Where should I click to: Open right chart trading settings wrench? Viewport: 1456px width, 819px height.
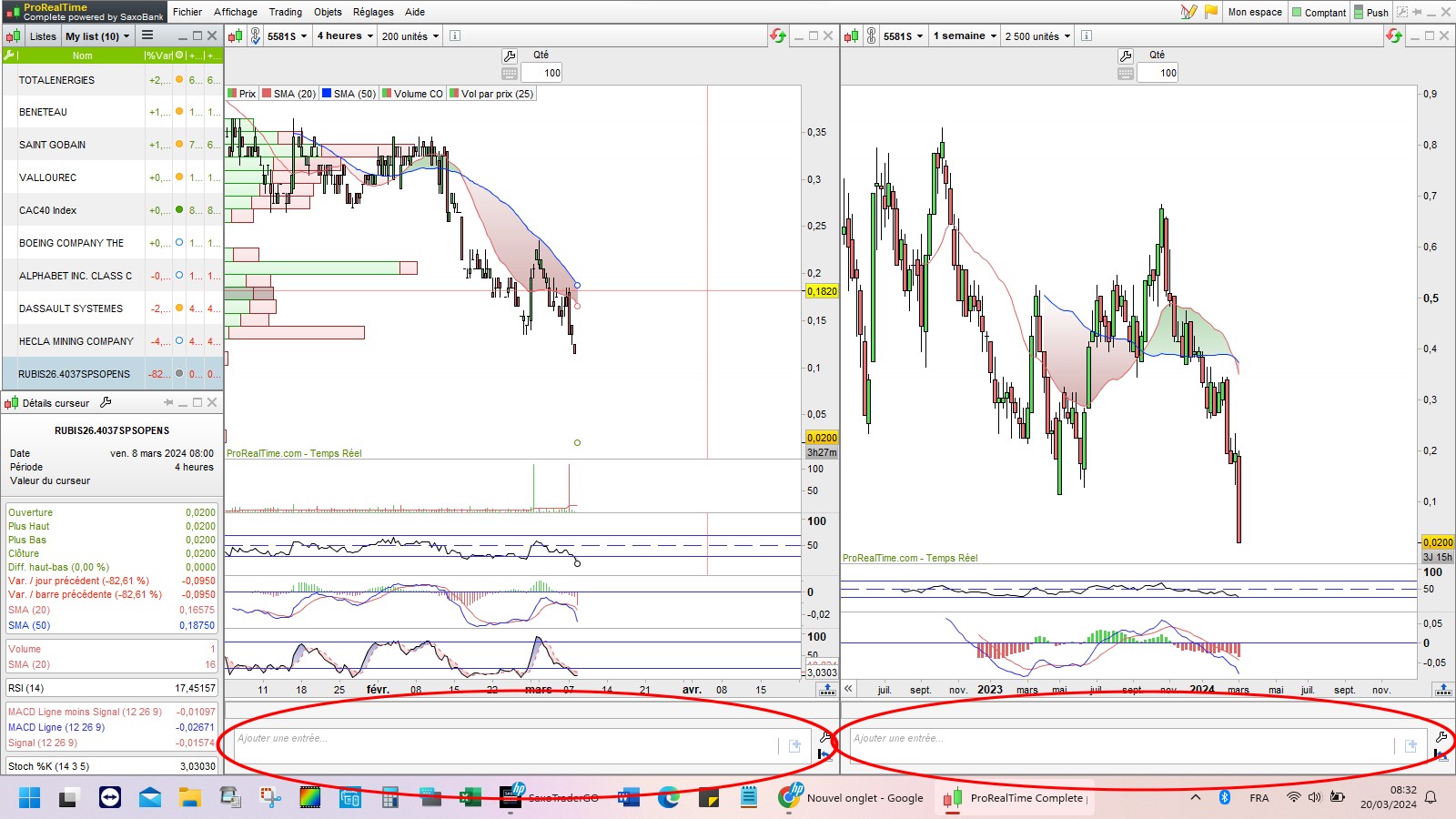pyautogui.click(x=1126, y=56)
